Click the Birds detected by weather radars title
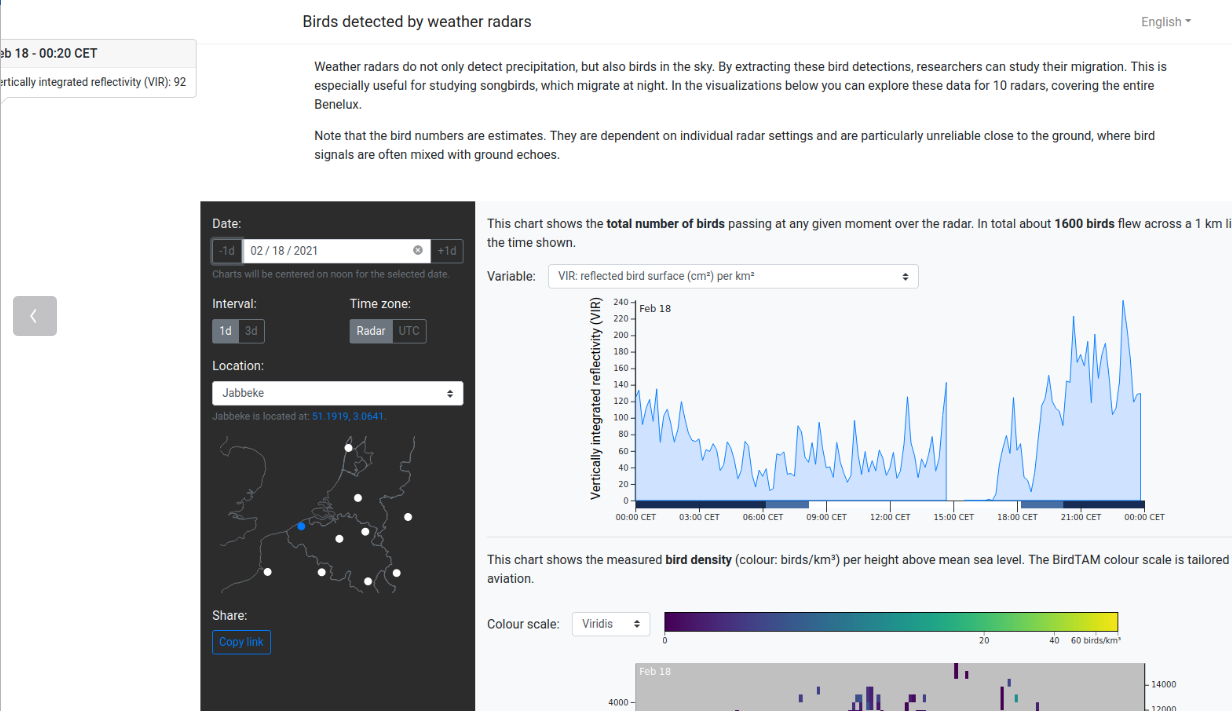 417,21
